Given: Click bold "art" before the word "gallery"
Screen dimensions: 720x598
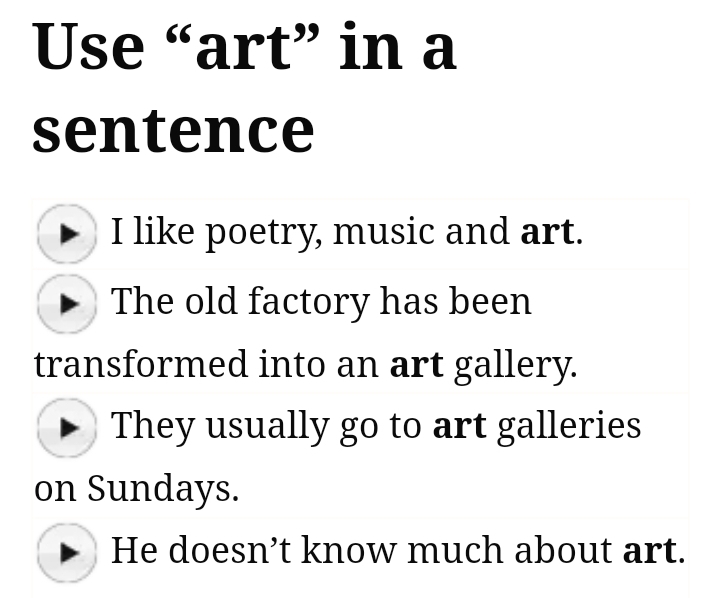Looking at the screenshot, I should point(416,365).
